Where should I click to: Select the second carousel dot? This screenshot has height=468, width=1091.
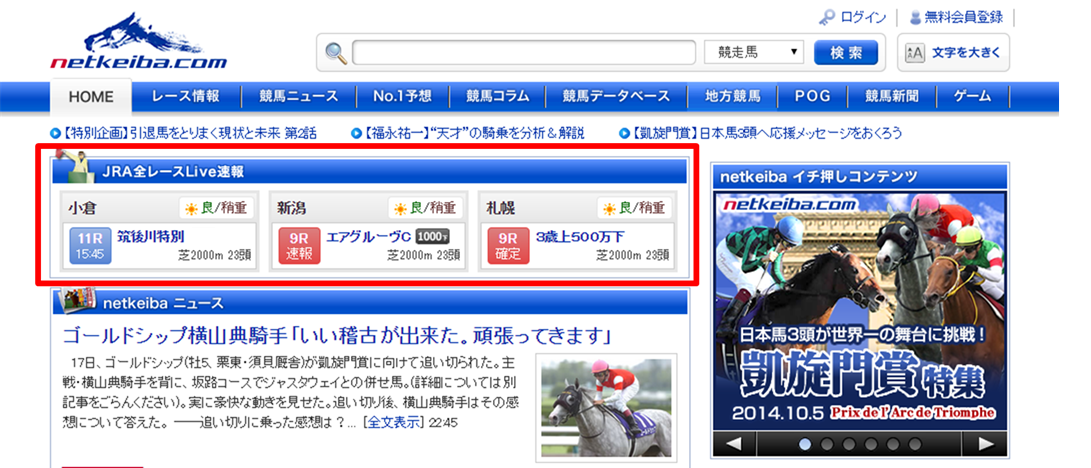[827, 444]
